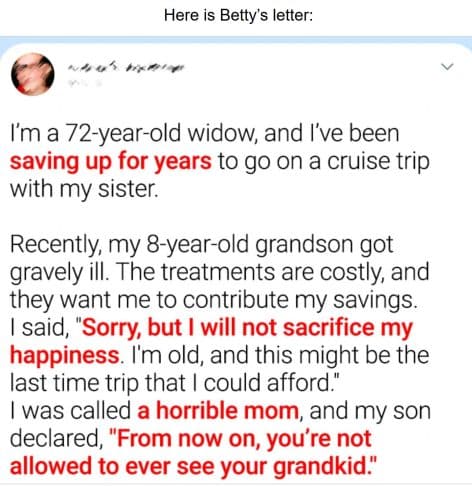Click the red phrase 'a horrible mom'
472x486 pixels.
tap(218, 411)
